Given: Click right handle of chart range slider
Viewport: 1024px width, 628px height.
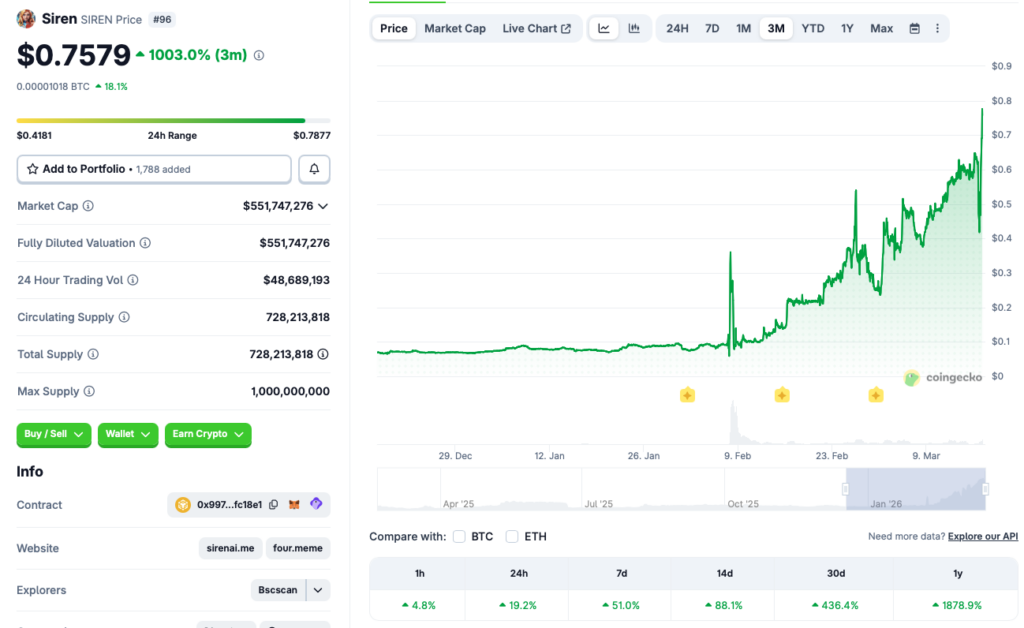Looking at the screenshot, I should click(x=985, y=489).
